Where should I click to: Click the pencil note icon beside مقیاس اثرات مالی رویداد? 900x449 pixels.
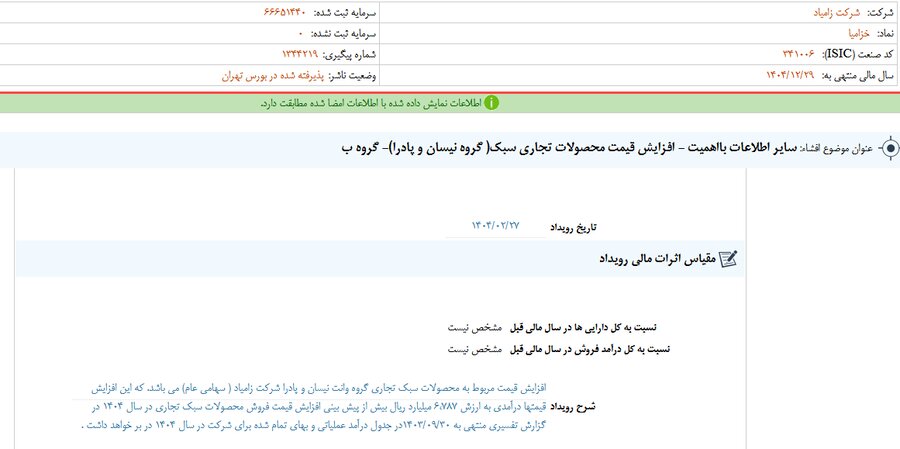(x=729, y=258)
